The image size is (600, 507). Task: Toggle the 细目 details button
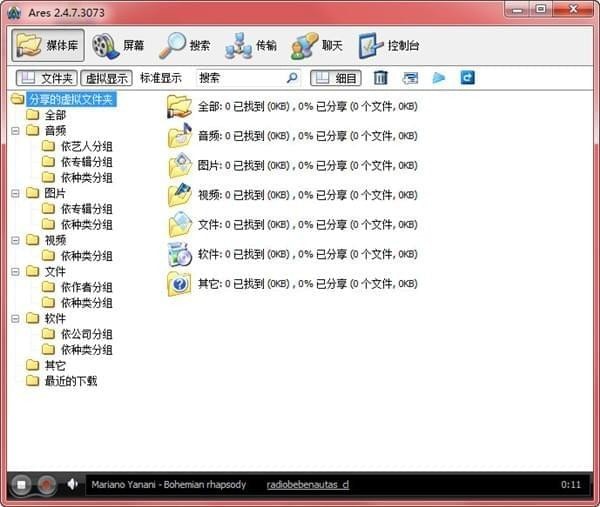click(x=336, y=78)
